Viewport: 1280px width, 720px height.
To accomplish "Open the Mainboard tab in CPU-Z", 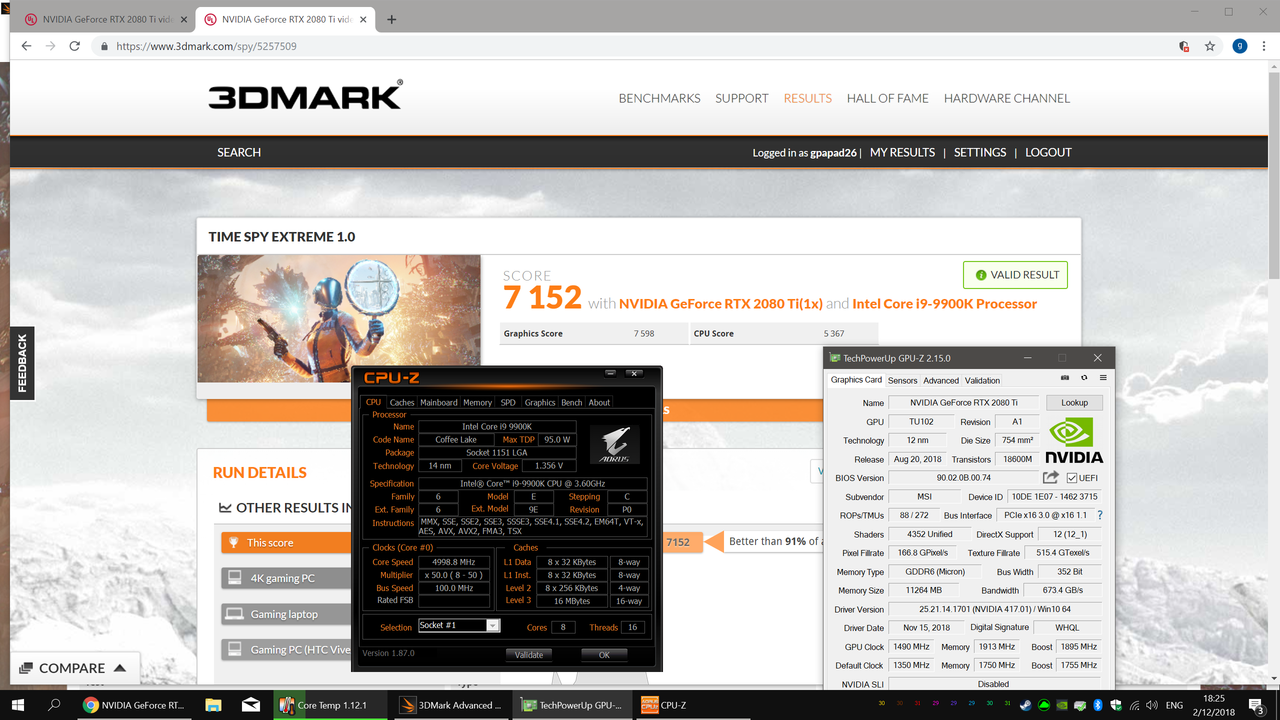I will [438, 402].
